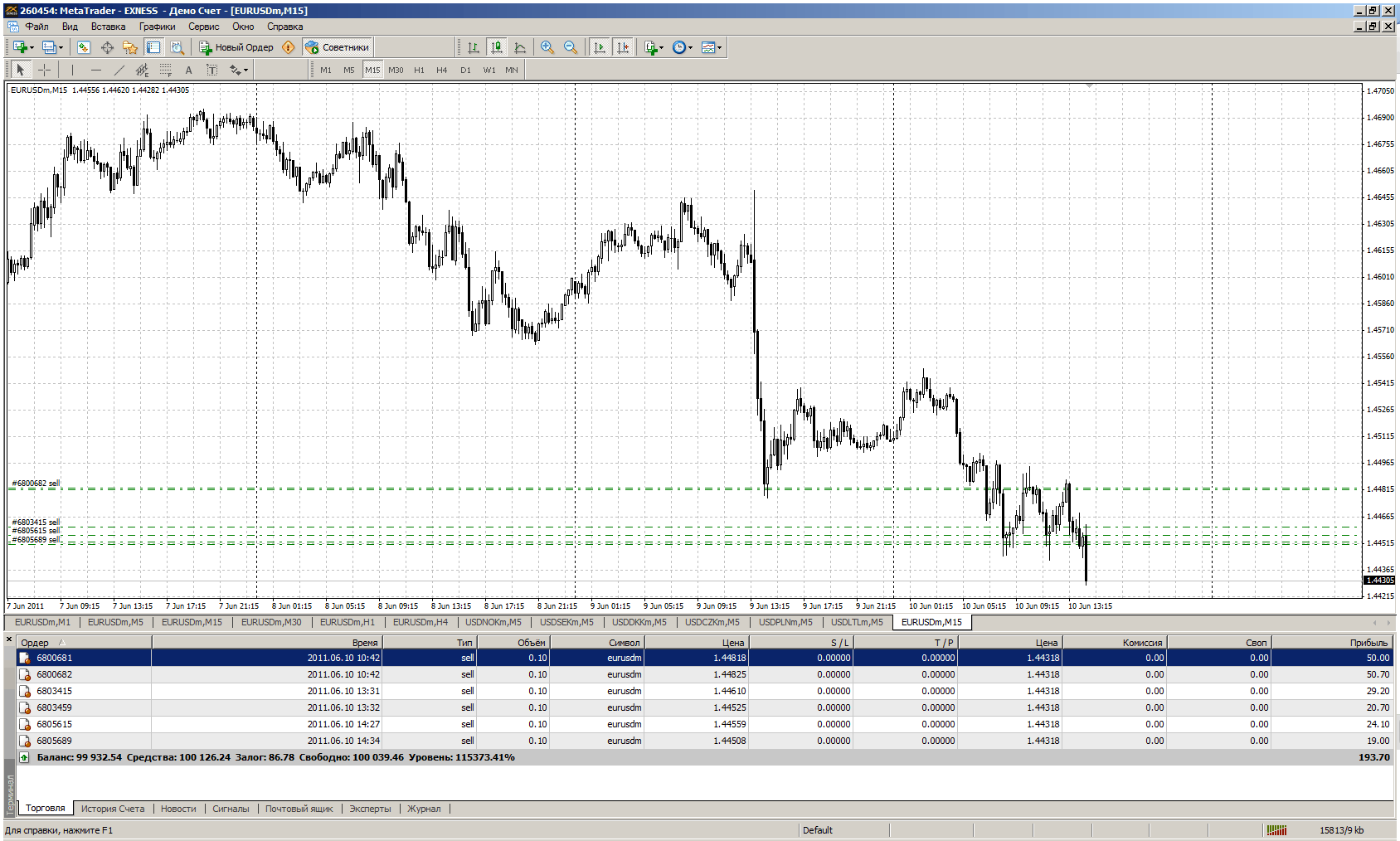Viewport: 1400px width, 841px height.
Task: Switch to the USDNOKm,M5 chart tab
Action: tap(493, 622)
